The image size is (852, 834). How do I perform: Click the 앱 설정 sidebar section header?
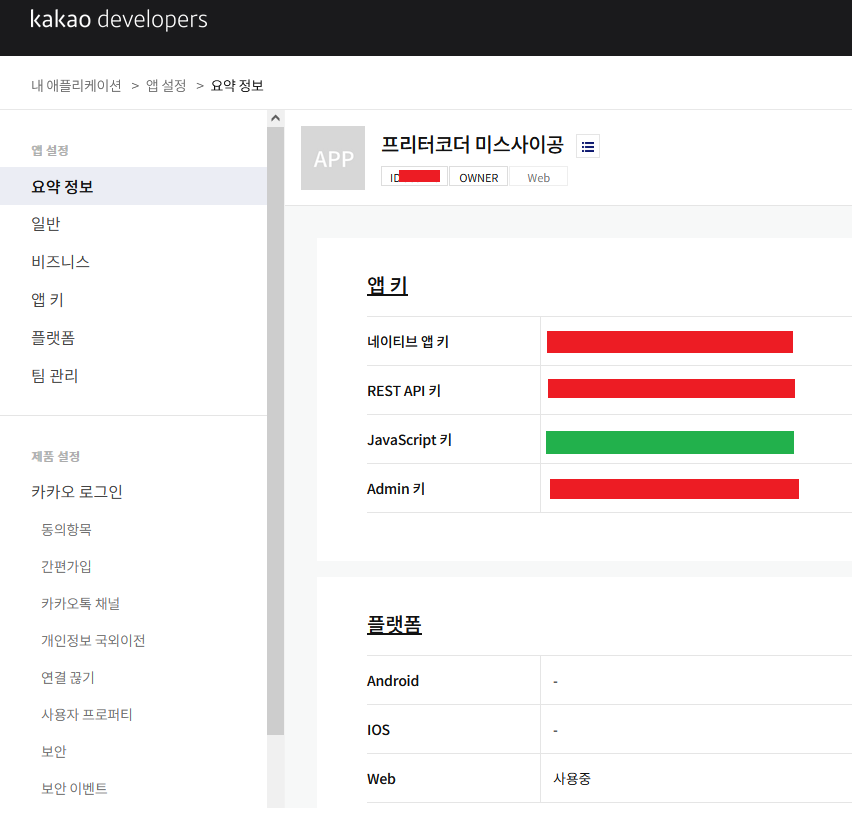50,151
